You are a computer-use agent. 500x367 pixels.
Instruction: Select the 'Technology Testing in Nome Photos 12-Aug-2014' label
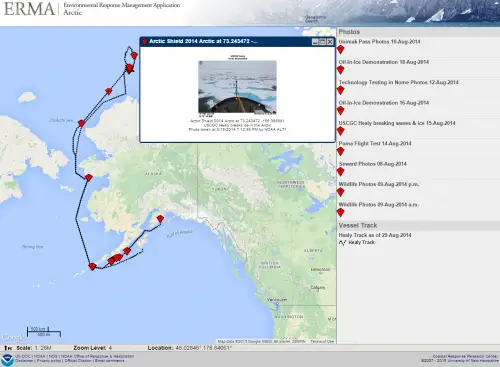pyautogui.click(x=399, y=82)
